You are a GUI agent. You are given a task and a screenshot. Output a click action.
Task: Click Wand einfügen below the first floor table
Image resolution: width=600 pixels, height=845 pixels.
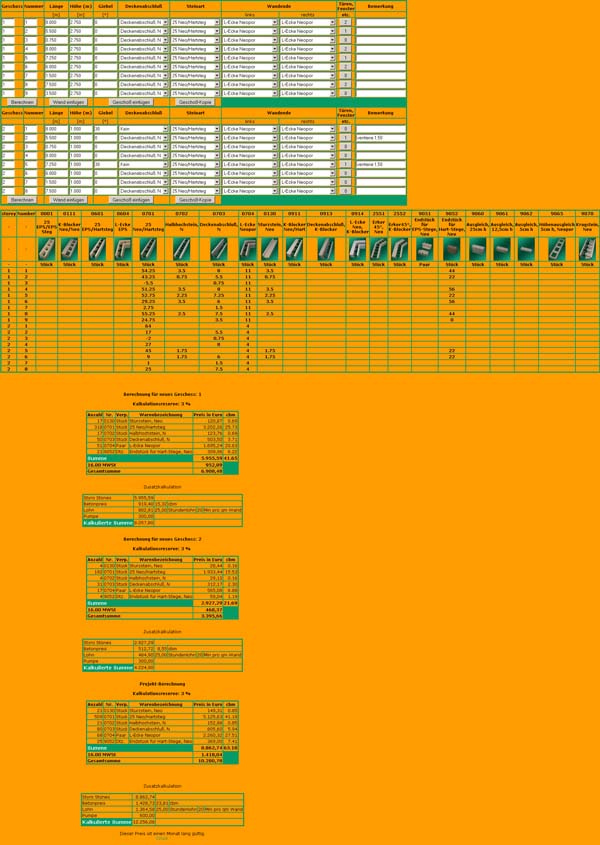click(x=69, y=102)
